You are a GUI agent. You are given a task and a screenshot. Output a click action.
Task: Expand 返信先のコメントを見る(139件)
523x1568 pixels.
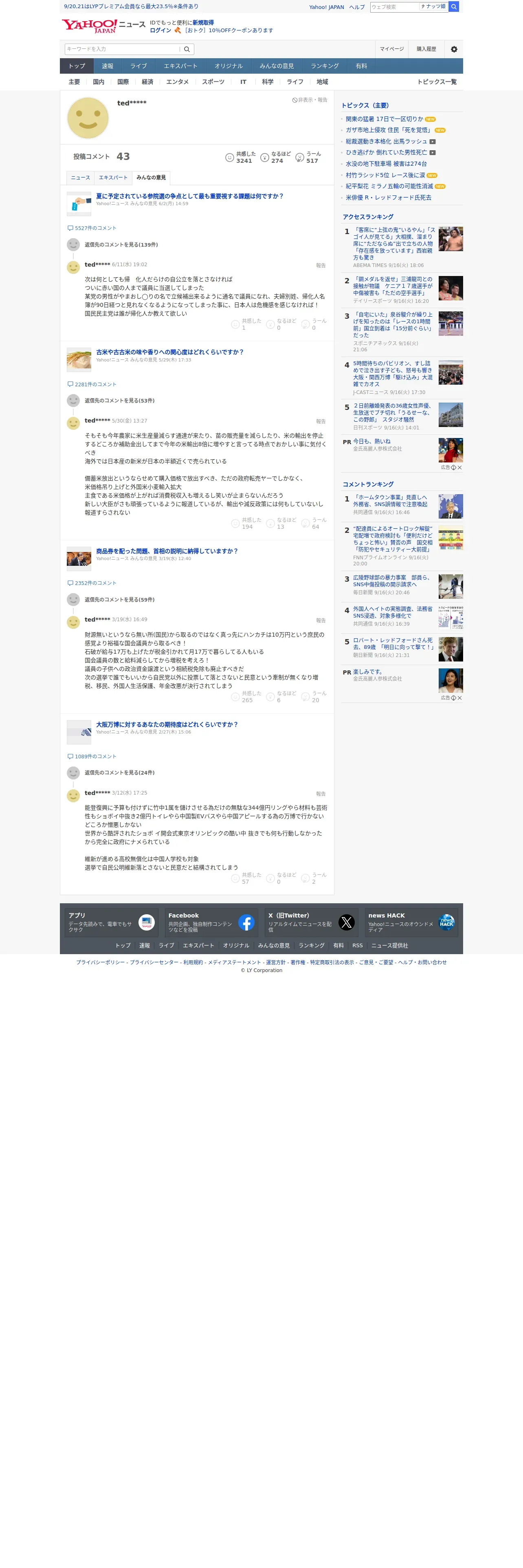pos(121,245)
